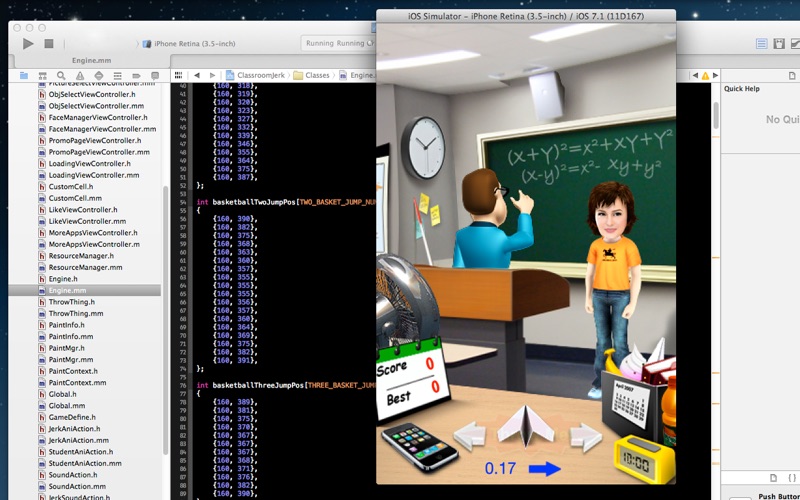Switch to the Assistant editor button
Screen dimensions: 800x500
coord(779,44)
